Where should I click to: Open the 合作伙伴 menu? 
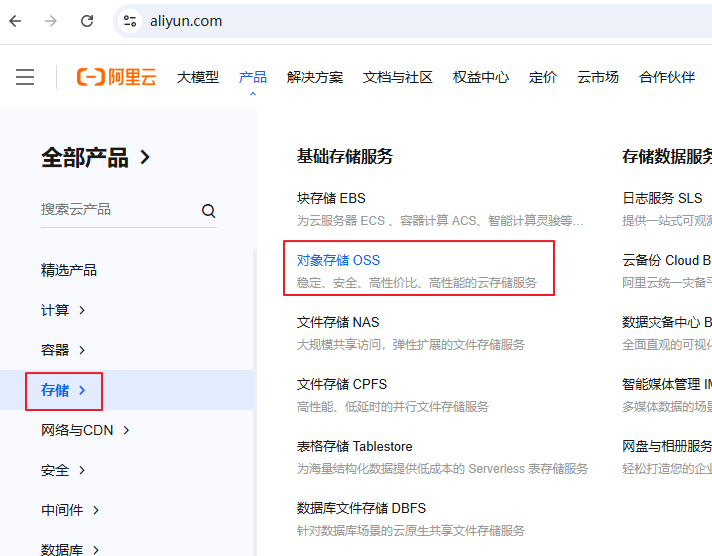[667, 77]
